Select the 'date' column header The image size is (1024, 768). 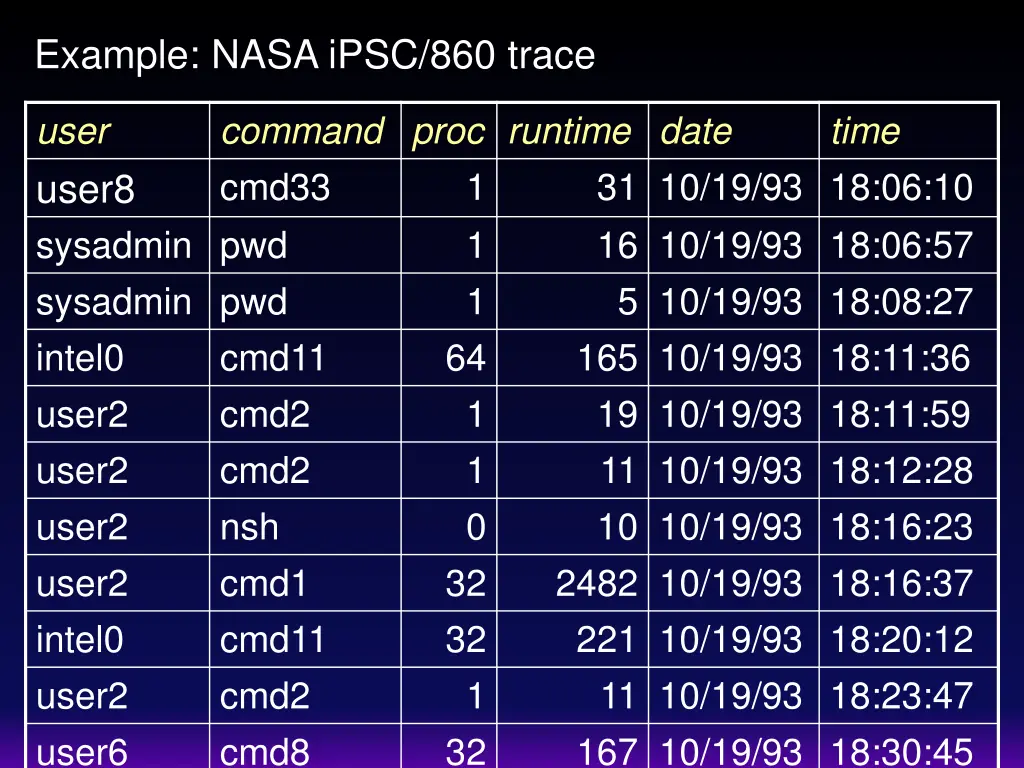point(696,131)
